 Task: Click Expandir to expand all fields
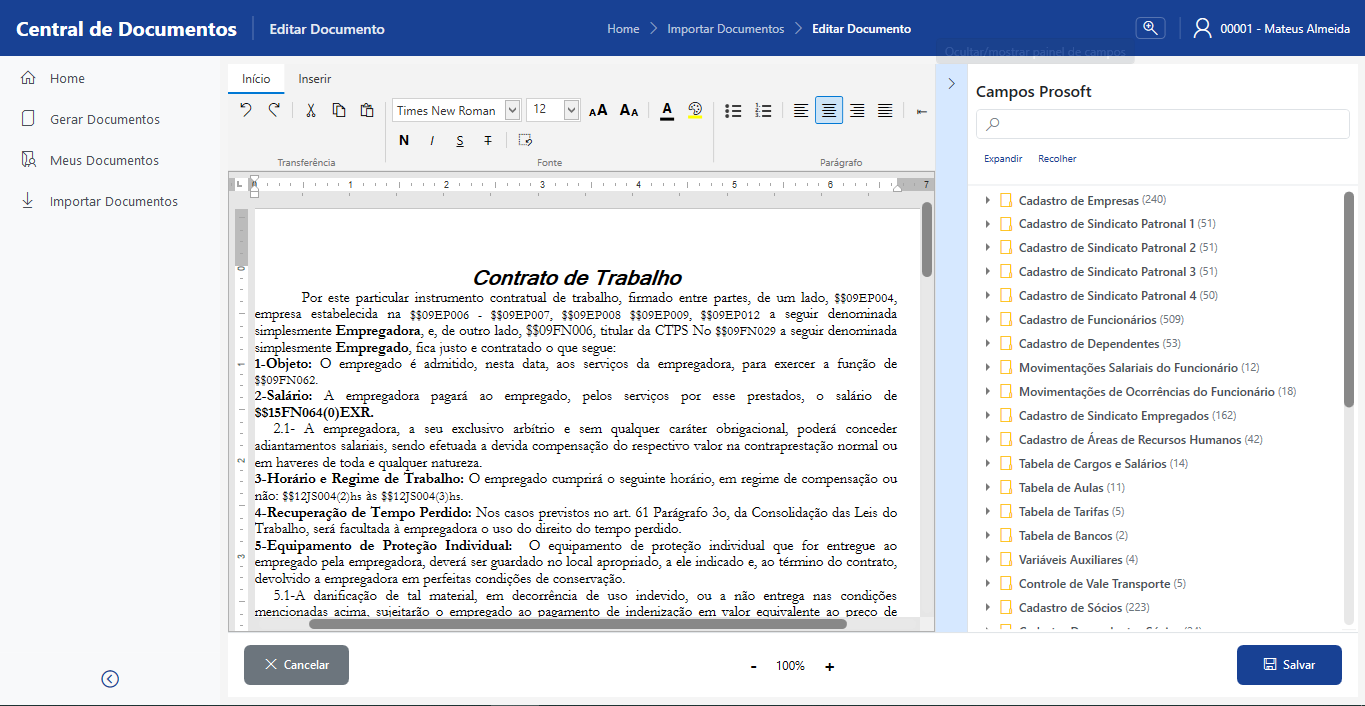point(1003,159)
